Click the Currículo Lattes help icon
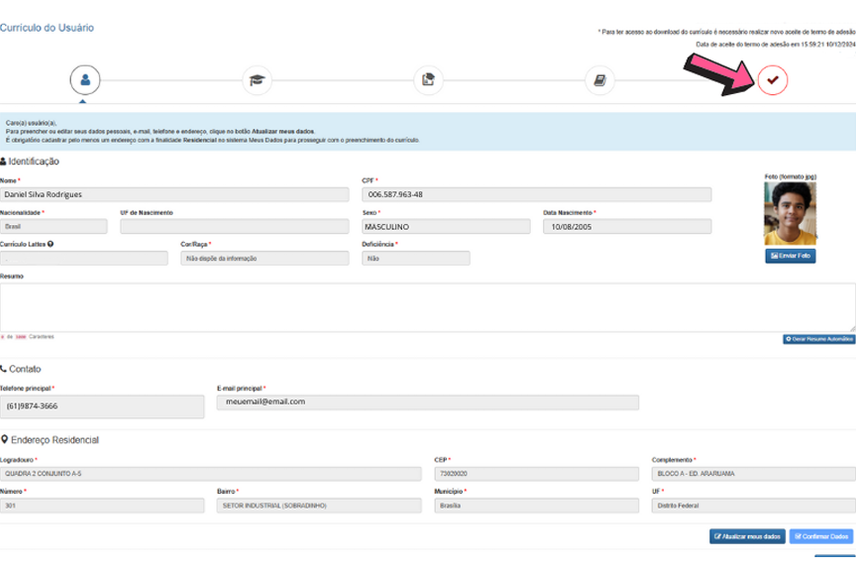The width and height of the screenshot is (856, 570). point(51,244)
